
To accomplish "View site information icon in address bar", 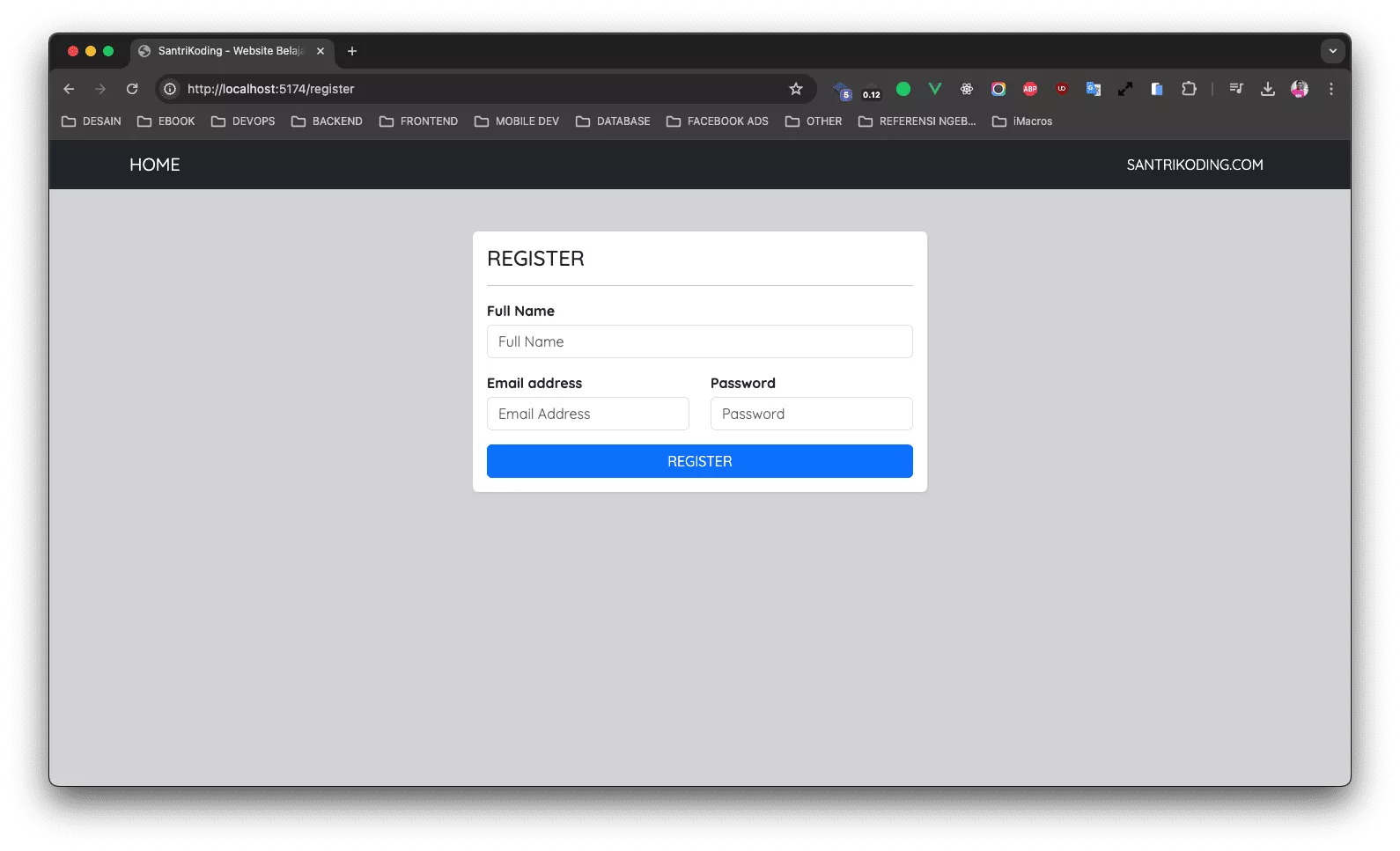I will click(170, 89).
